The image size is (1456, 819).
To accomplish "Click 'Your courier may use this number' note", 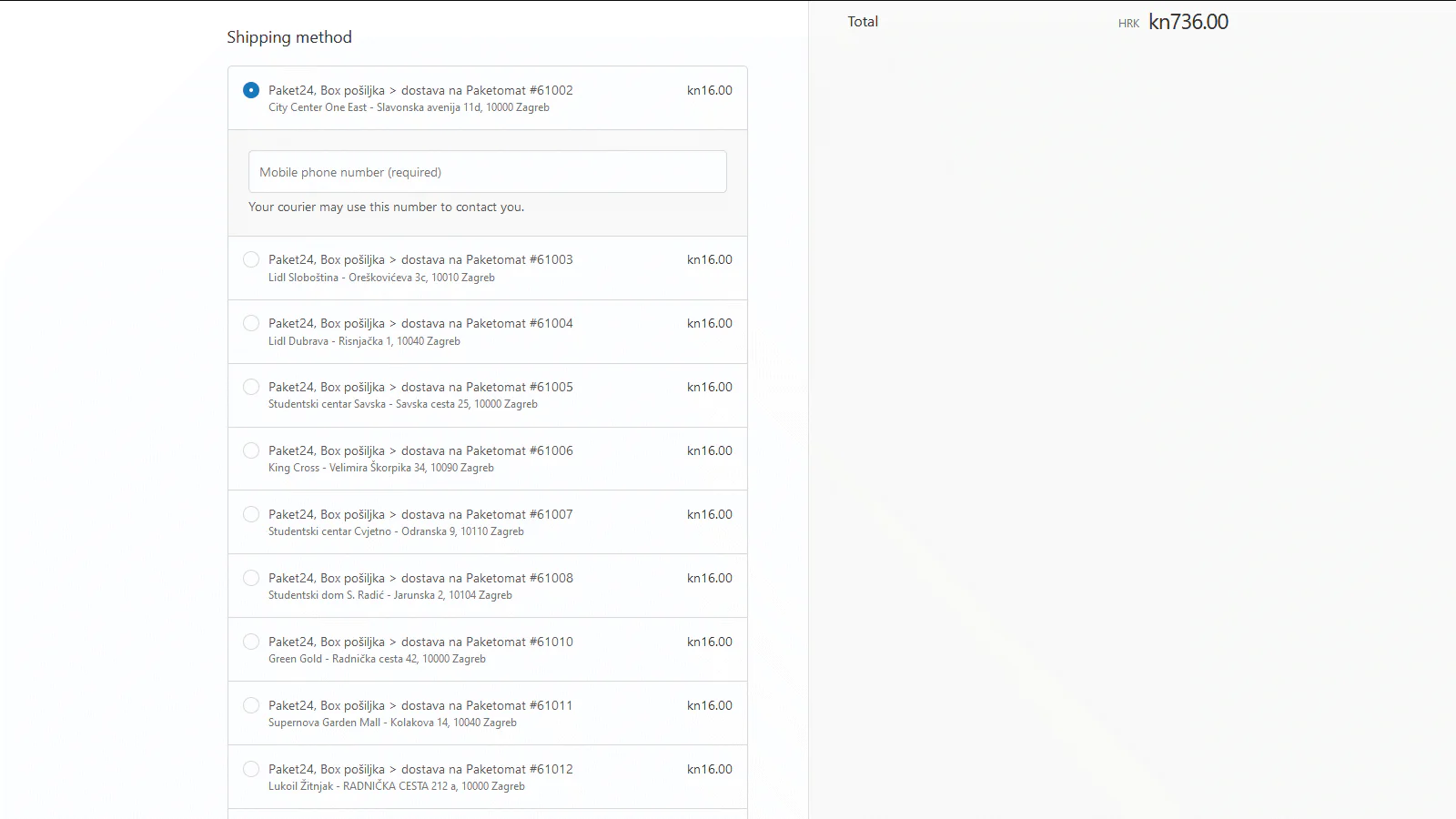I will 386,207.
